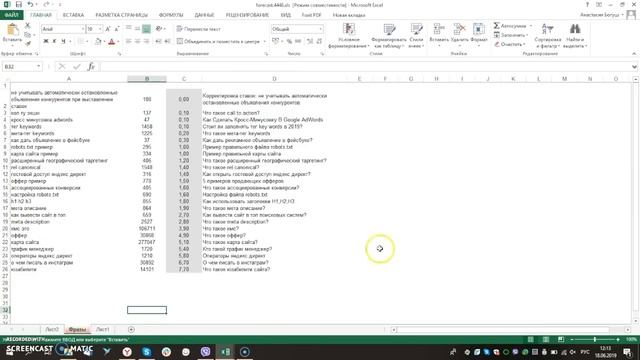Open the font size dropdown
Screen dimensions: 640x360
click(x=100, y=29)
